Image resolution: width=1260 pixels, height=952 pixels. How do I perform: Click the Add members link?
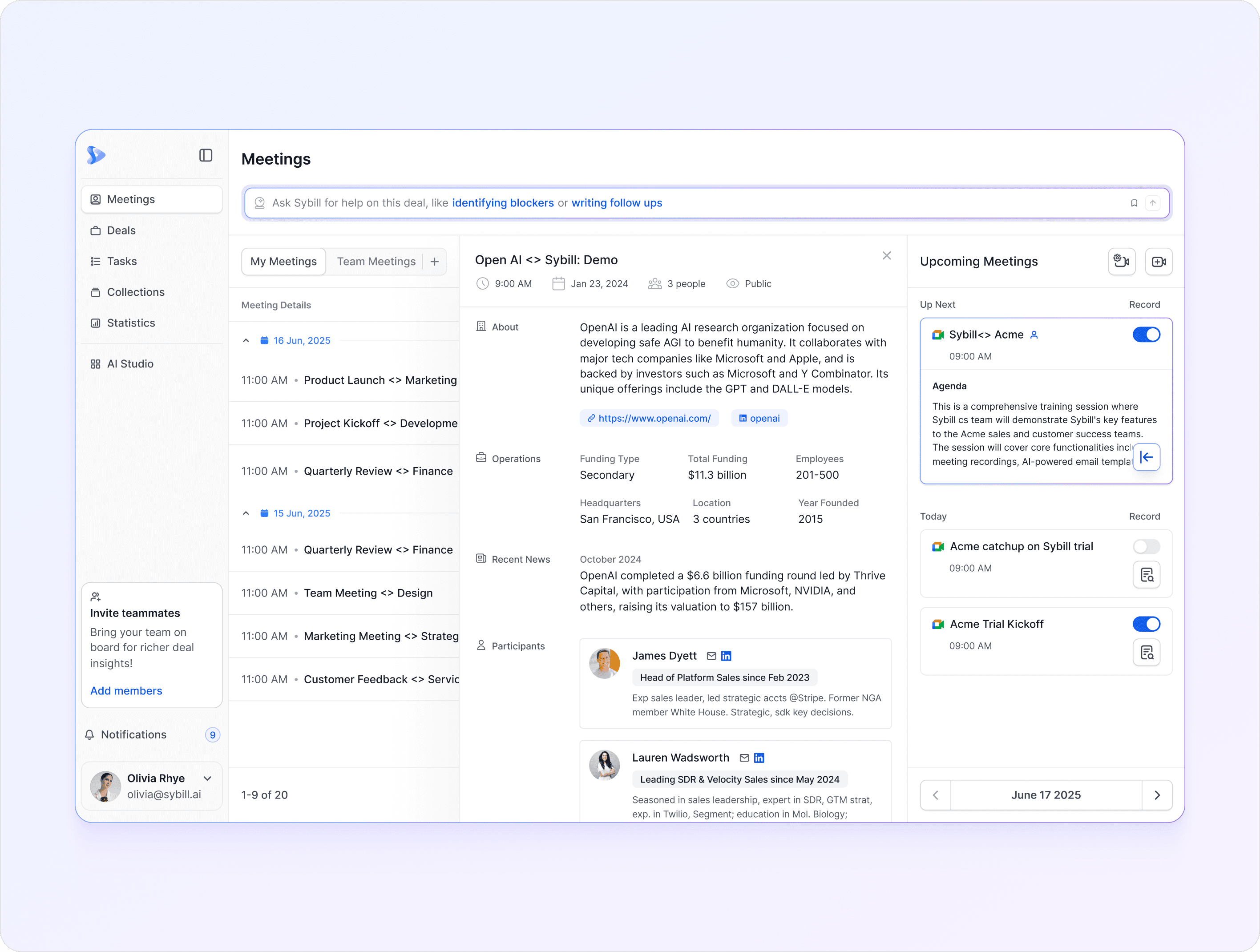coord(126,691)
